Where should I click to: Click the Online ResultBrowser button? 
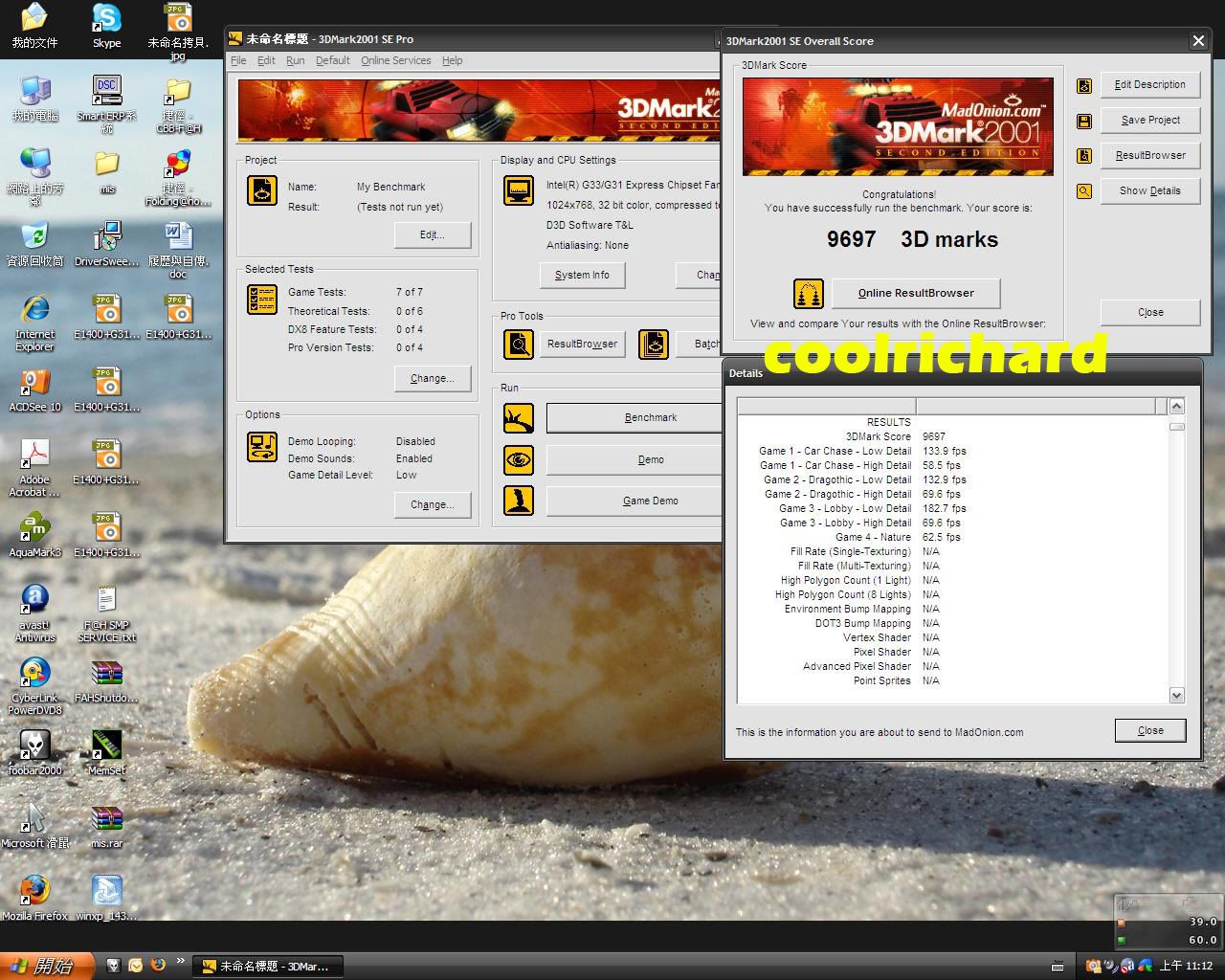pos(916,294)
